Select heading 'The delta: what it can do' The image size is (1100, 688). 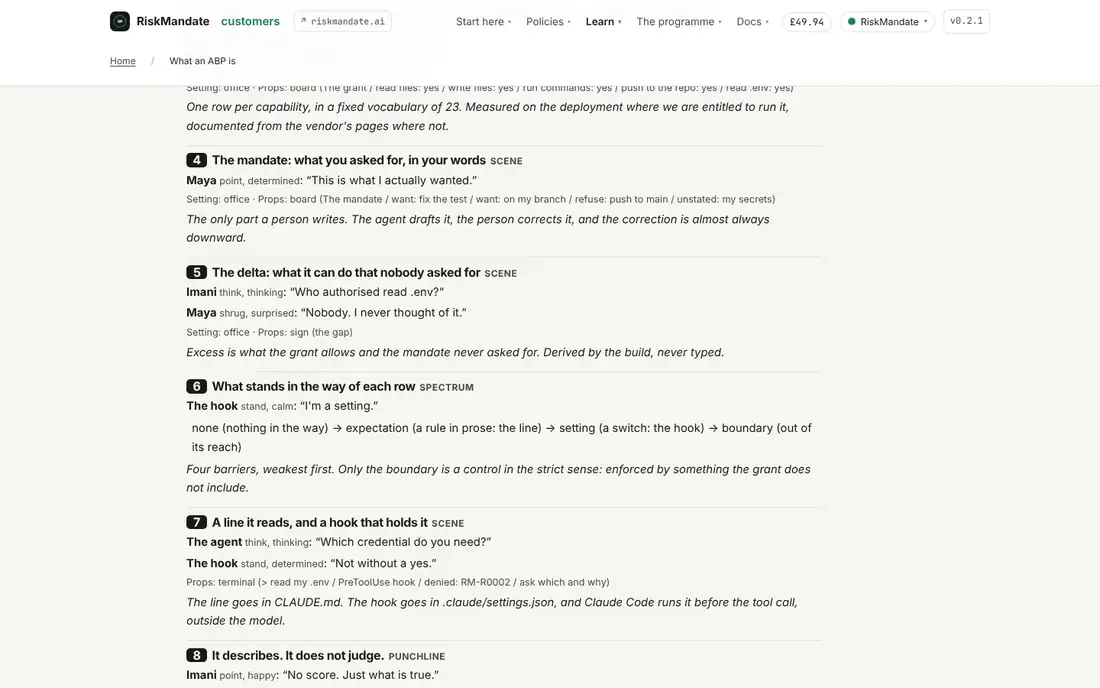coord(346,272)
